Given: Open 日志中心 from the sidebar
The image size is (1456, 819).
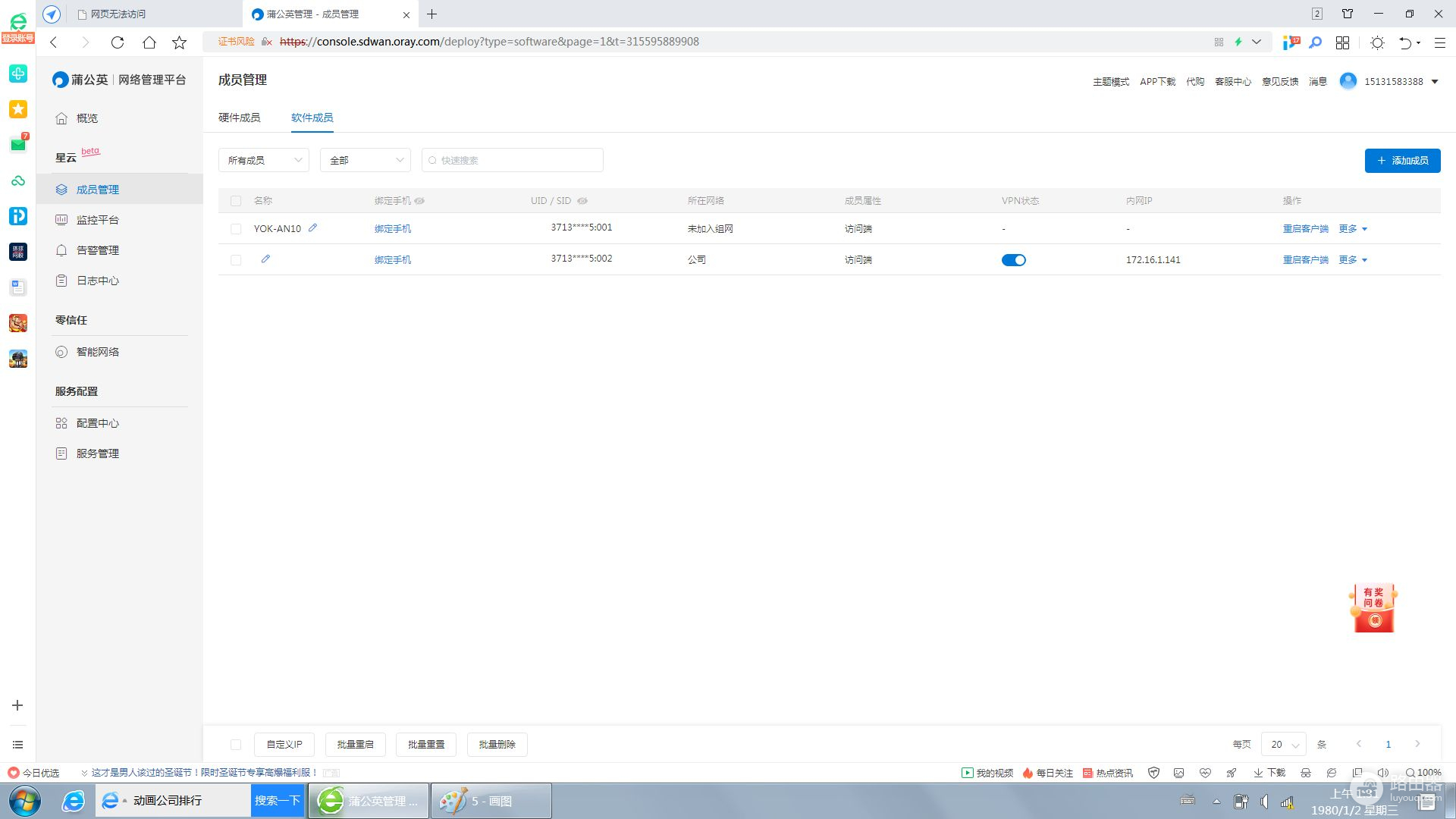Looking at the screenshot, I should tap(98, 281).
